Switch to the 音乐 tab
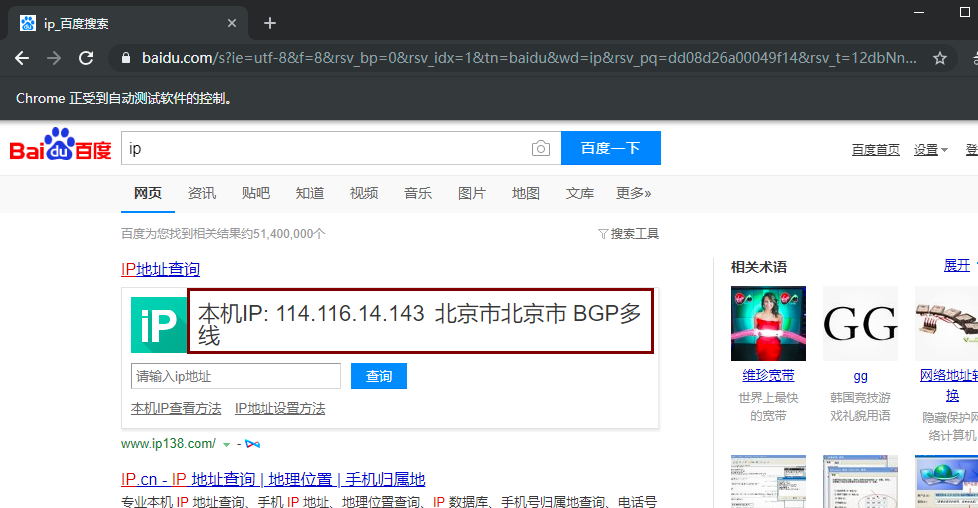The image size is (978, 508). [418, 193]
